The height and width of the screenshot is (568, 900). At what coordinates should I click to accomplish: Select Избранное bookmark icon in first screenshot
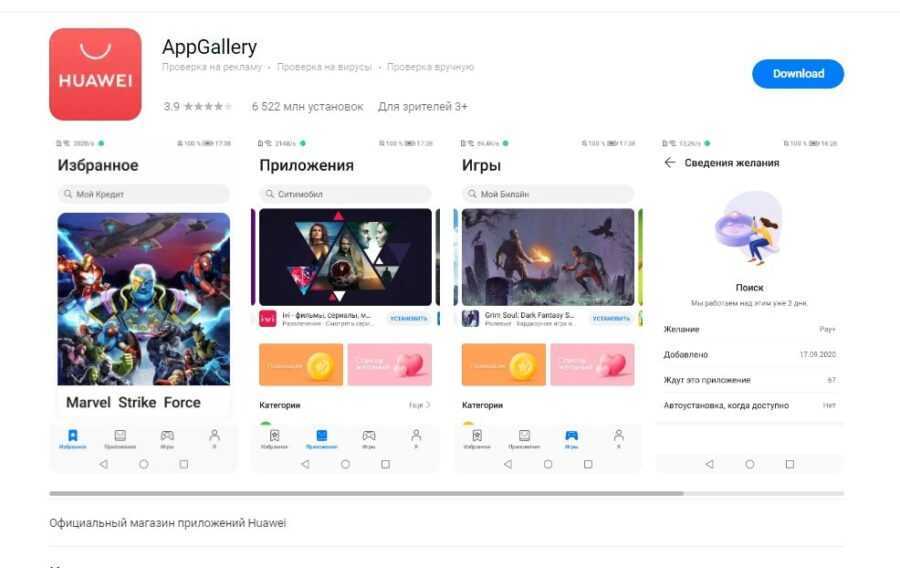pyautogui.click(x=73, y=435)
